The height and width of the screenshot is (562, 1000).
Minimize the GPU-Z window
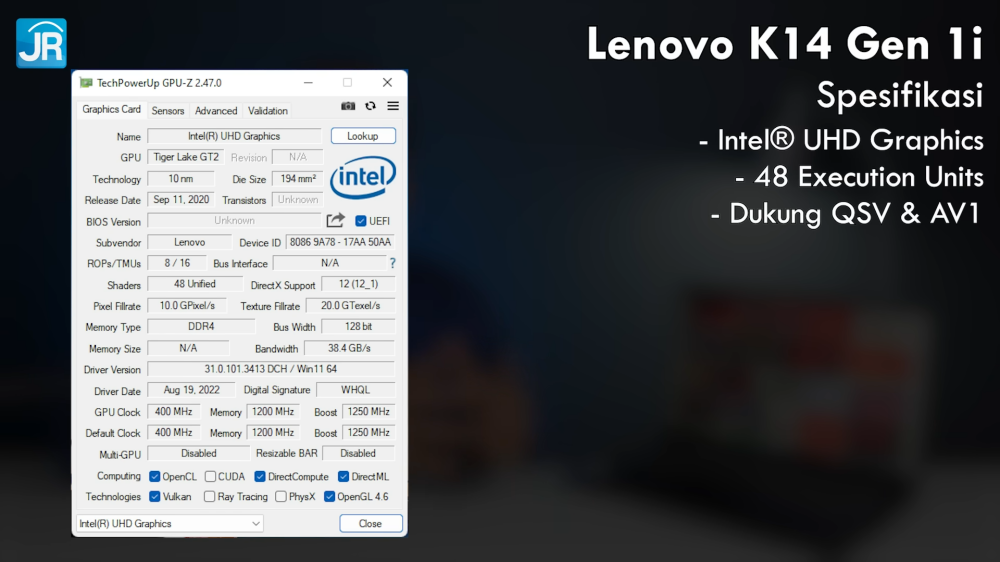[x=308, y=83]
